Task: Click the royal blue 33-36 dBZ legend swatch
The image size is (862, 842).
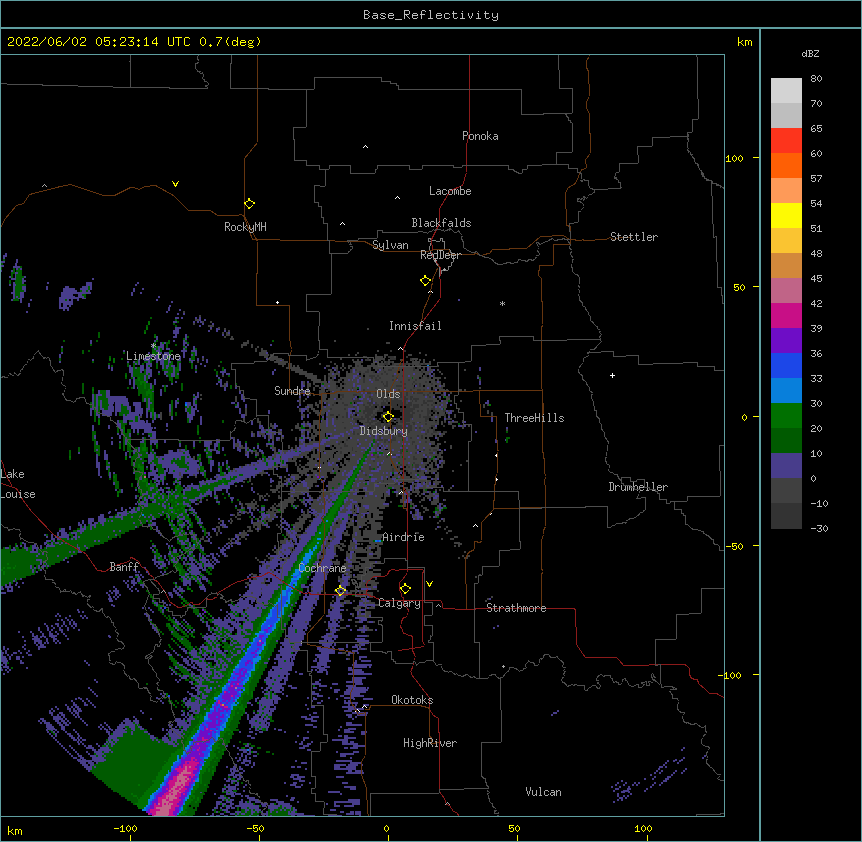Action: pos(786,366)
